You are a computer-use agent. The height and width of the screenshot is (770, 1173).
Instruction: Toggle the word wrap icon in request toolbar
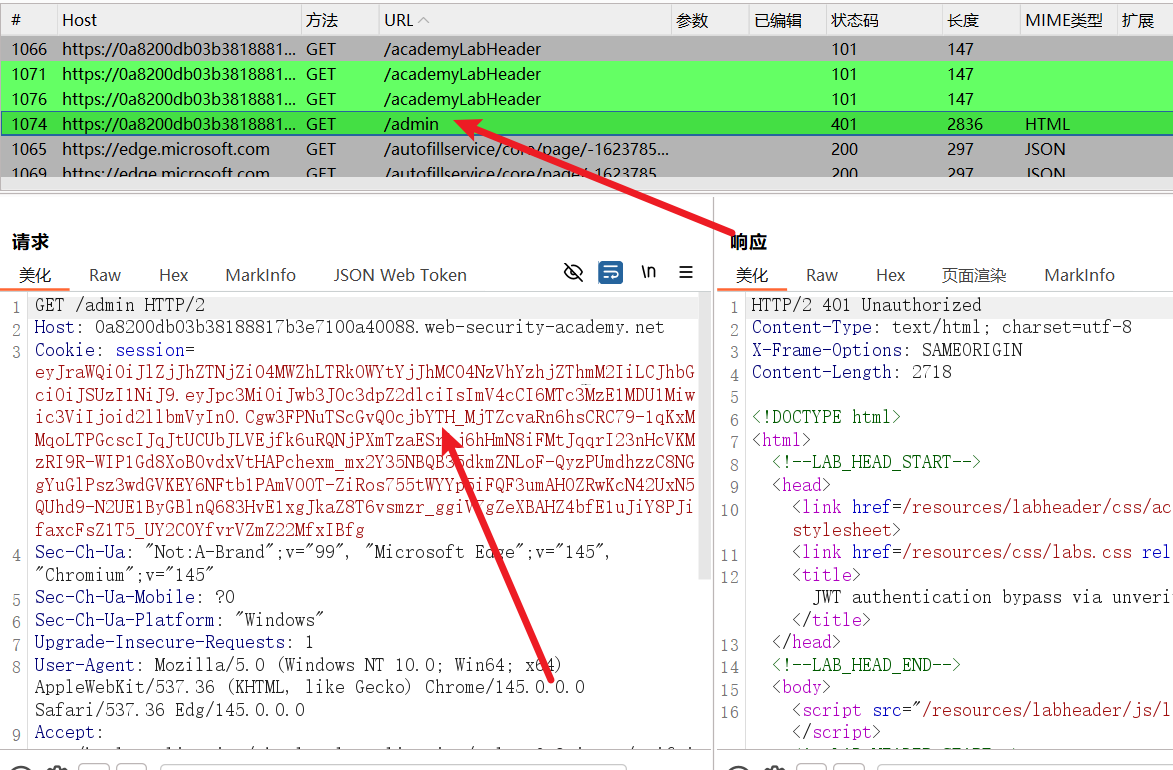(610, 272)
